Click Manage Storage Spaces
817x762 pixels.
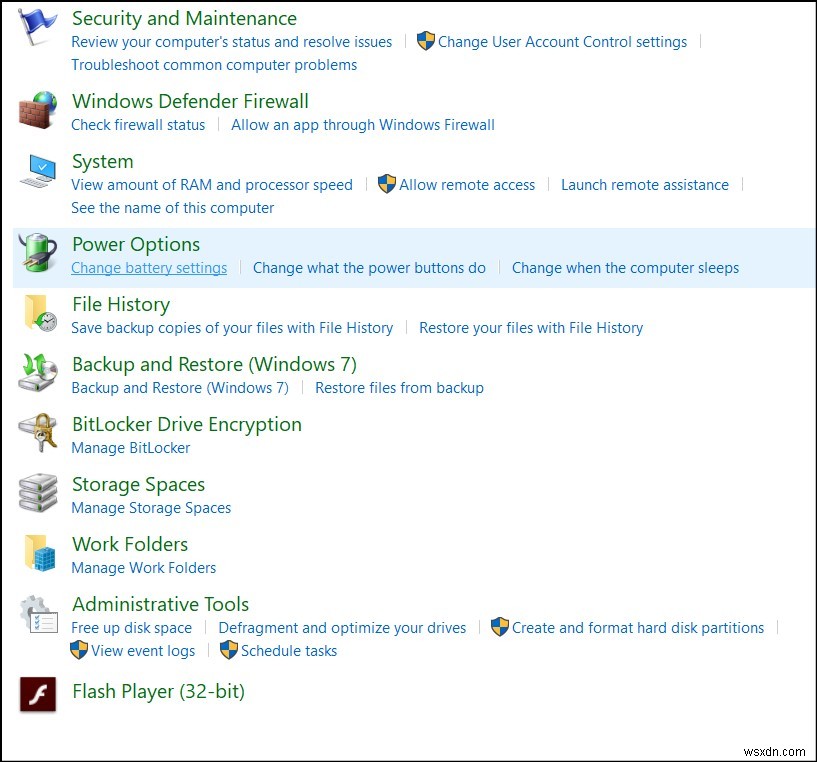coord(151,507)
